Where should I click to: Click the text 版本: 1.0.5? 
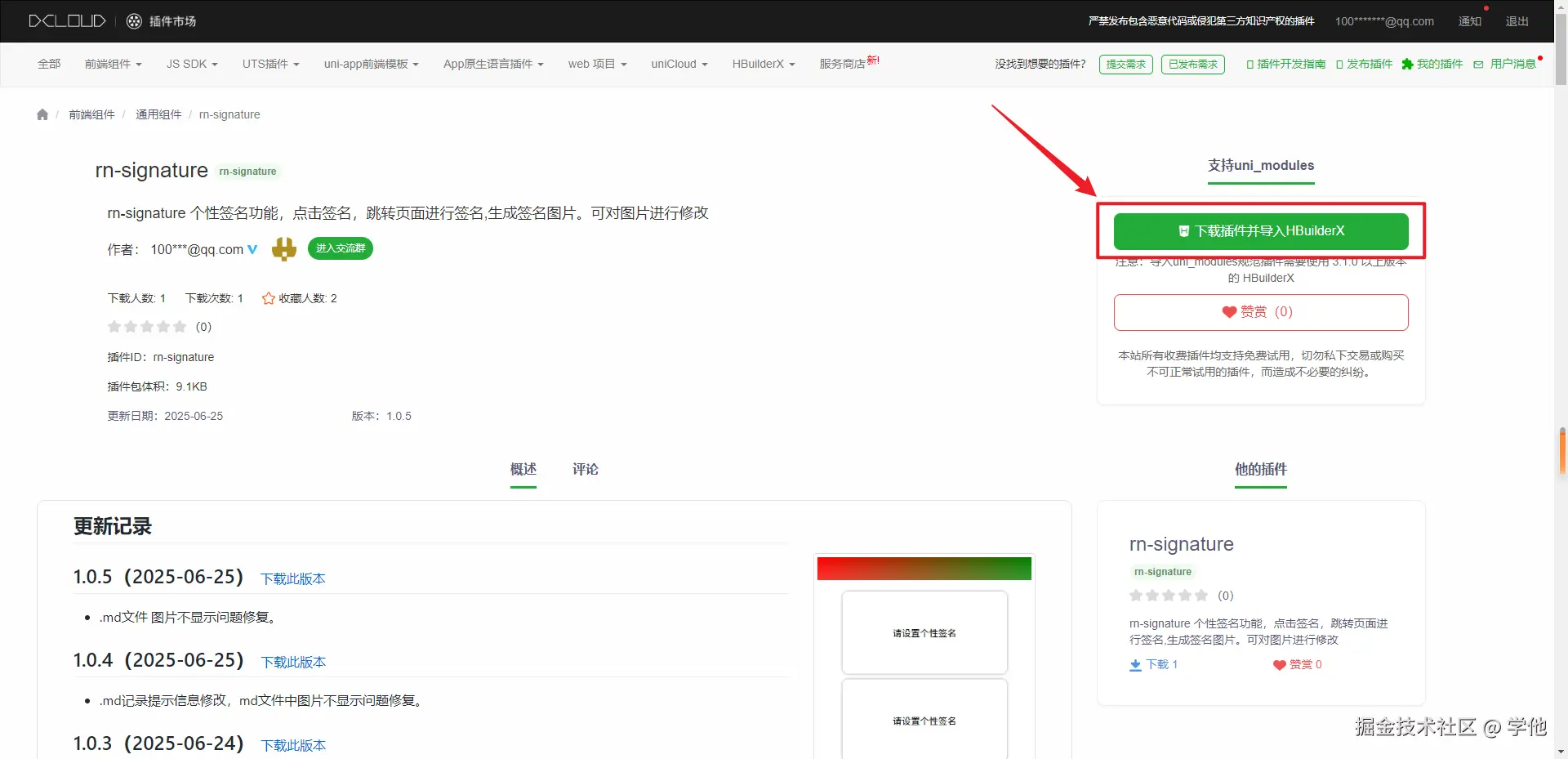pos(381,416)
